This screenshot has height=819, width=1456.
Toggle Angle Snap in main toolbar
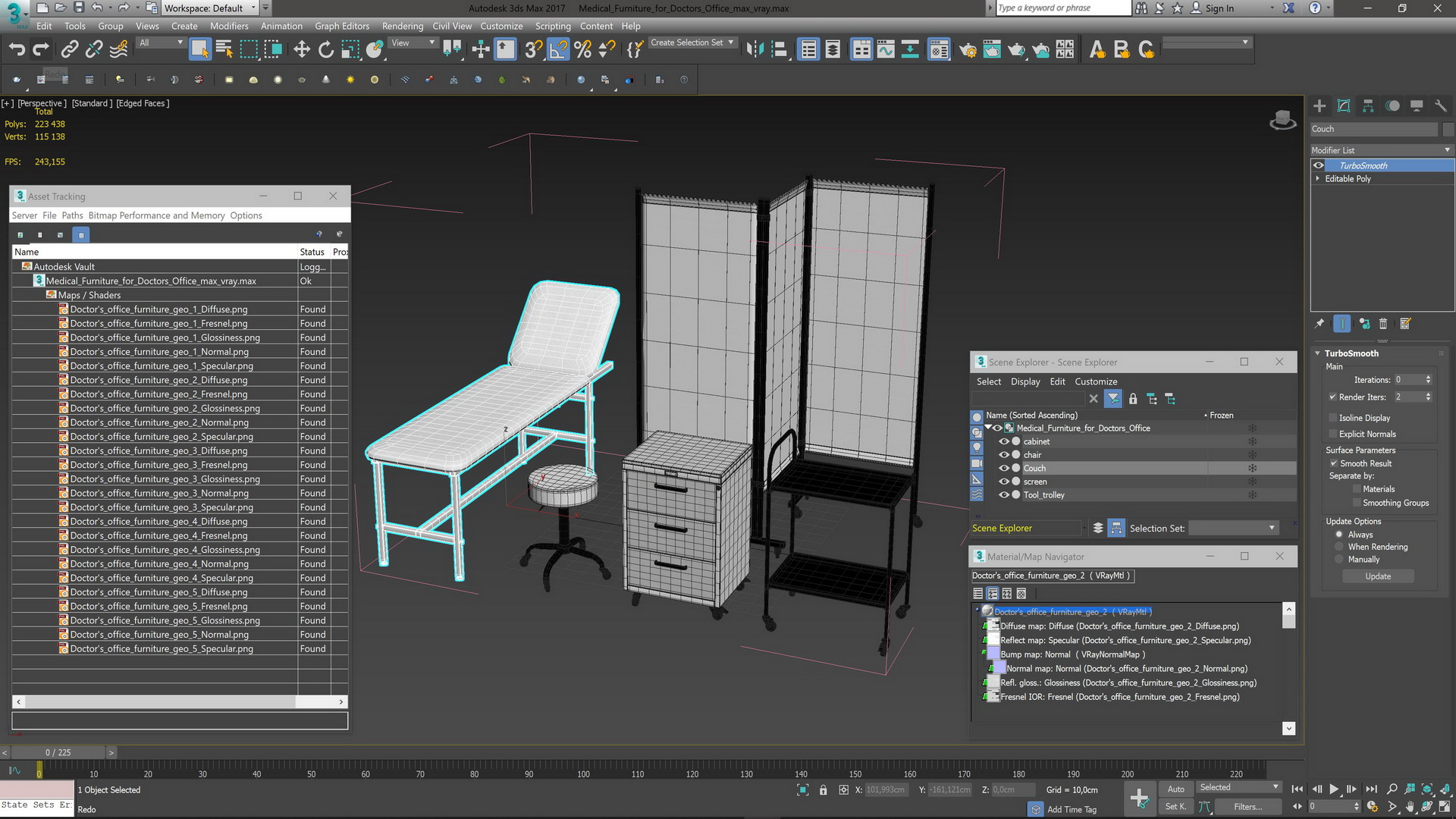558,50
